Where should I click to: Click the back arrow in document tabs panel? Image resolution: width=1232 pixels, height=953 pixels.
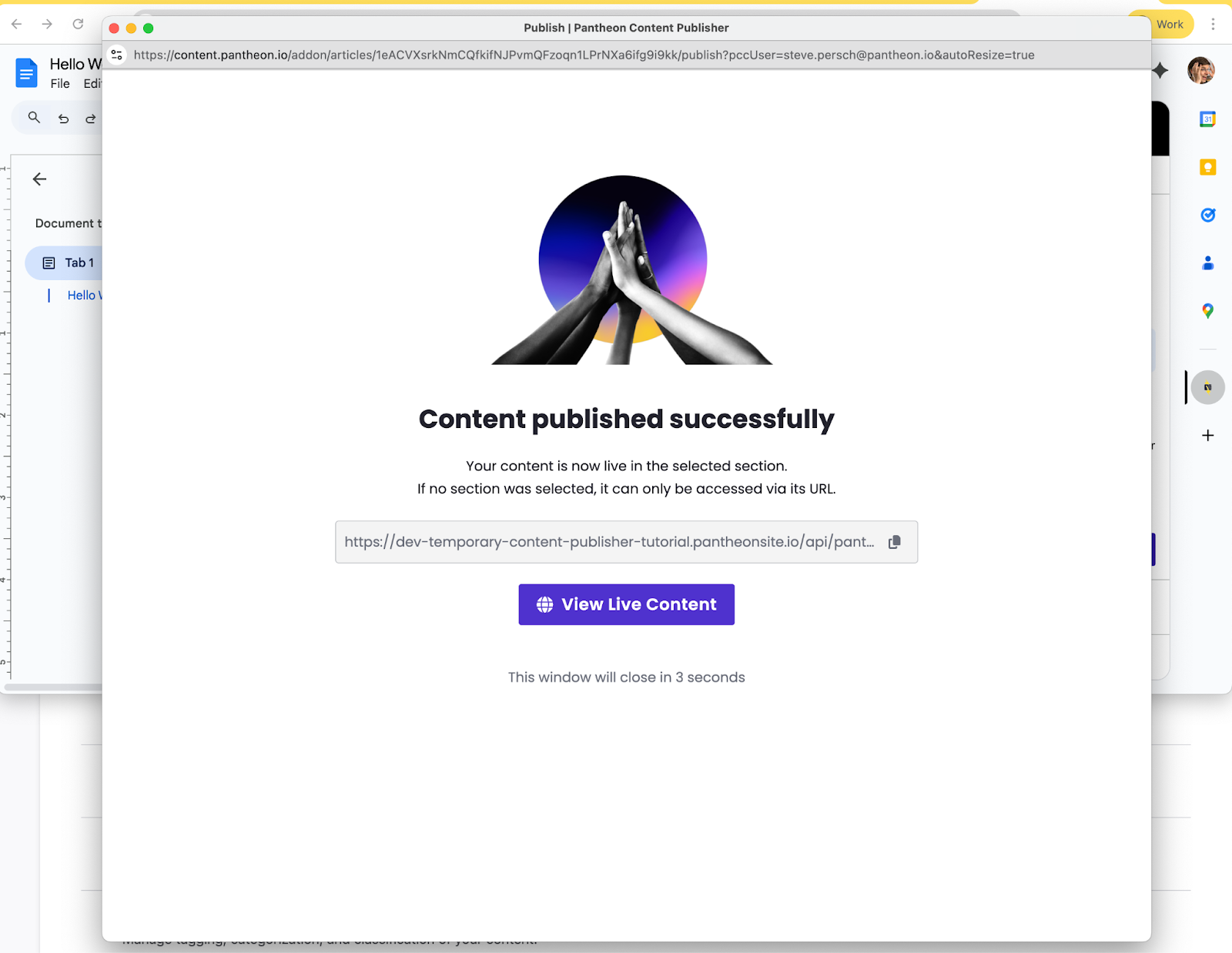coord(40,179)
